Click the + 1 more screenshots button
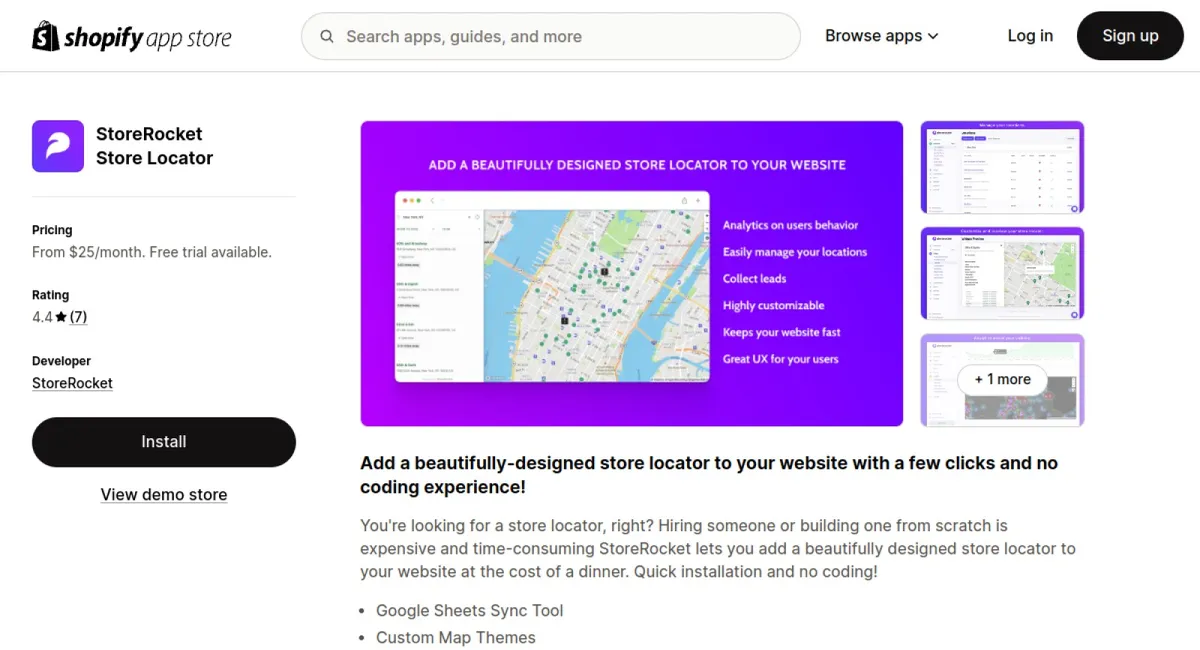The height and width of the screenshot is (650, 1200). point(1002,380)
